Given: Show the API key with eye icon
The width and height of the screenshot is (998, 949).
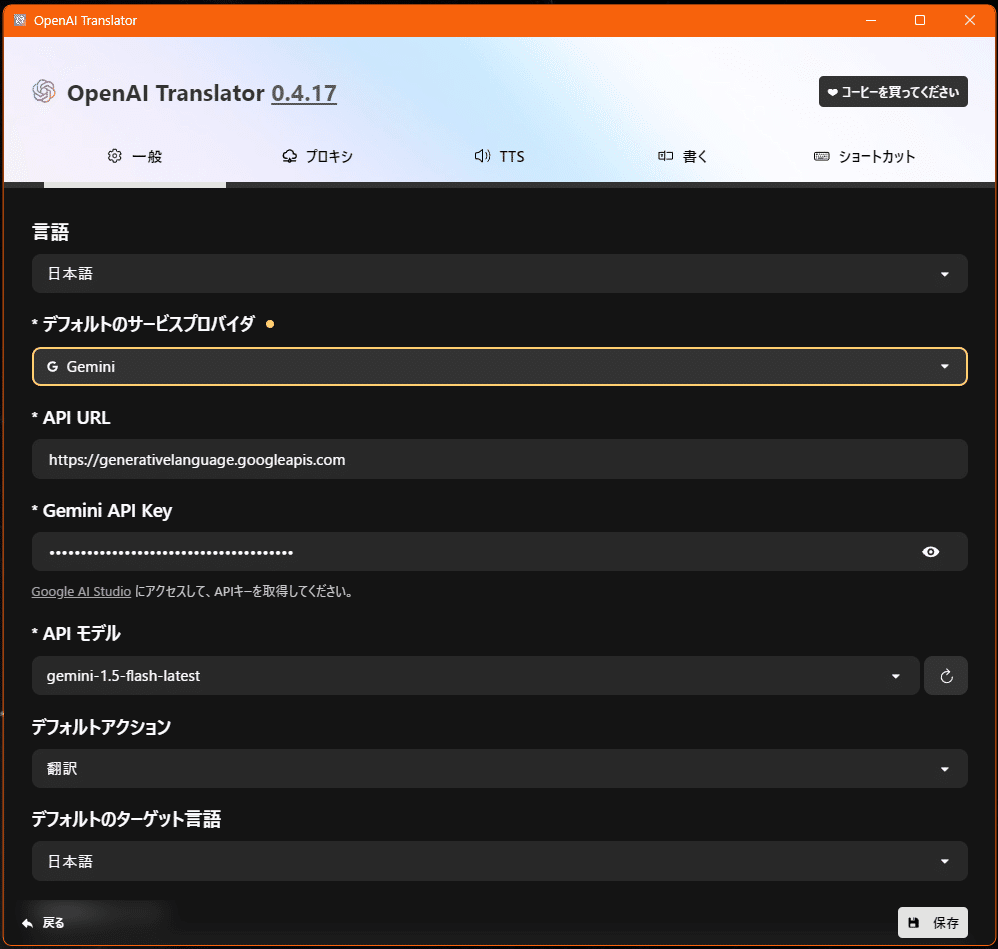Looking at the screenshot, I should coord(930,552).
